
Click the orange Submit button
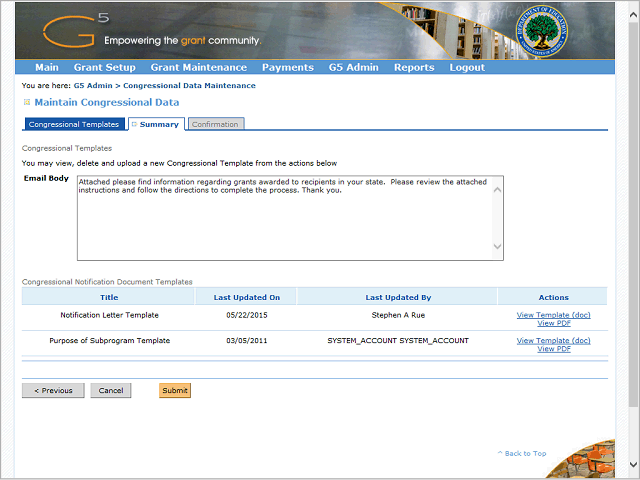point(175,391)
